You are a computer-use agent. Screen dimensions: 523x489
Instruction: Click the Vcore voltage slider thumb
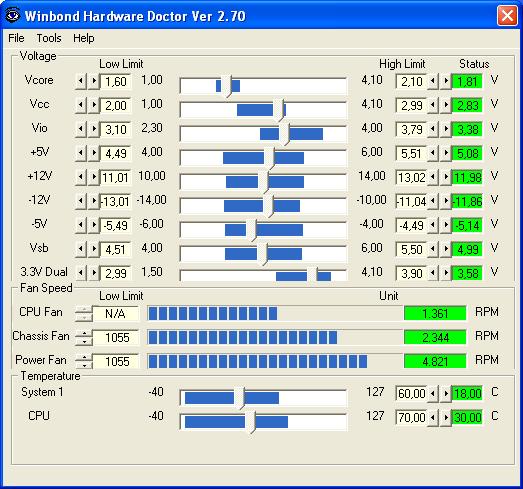[227, 86]
